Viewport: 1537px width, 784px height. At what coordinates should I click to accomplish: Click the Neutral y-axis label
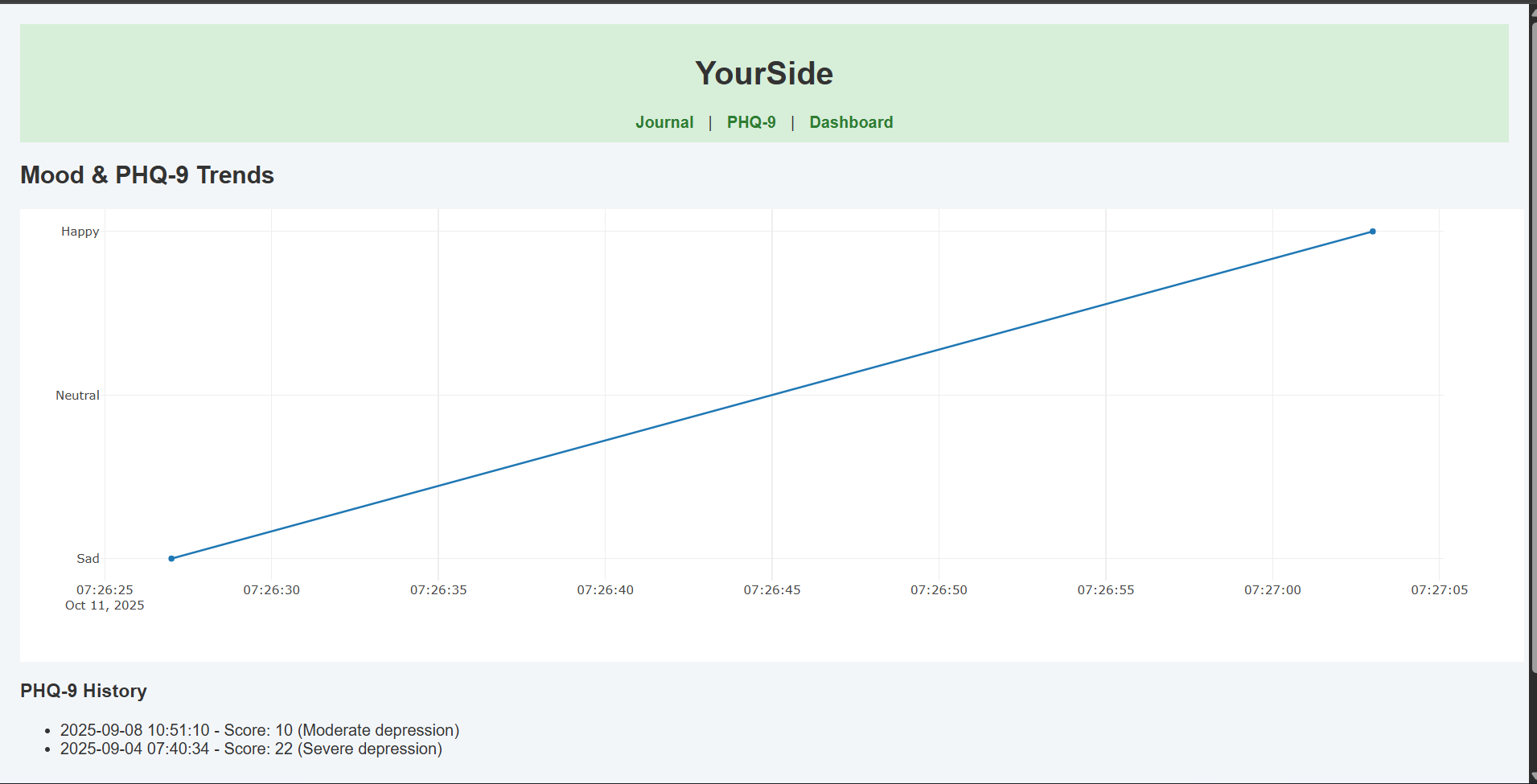point(77,395)
